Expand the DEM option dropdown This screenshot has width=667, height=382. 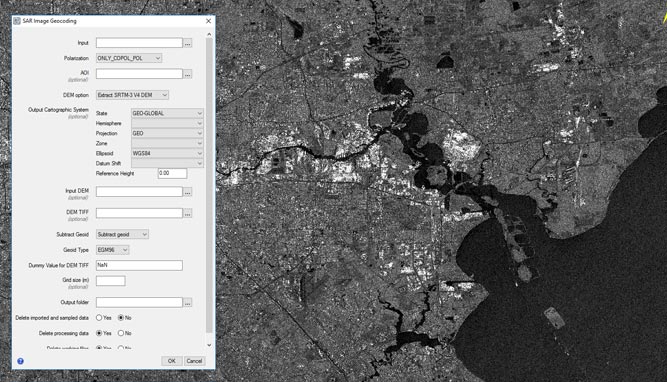pos(132,95)
